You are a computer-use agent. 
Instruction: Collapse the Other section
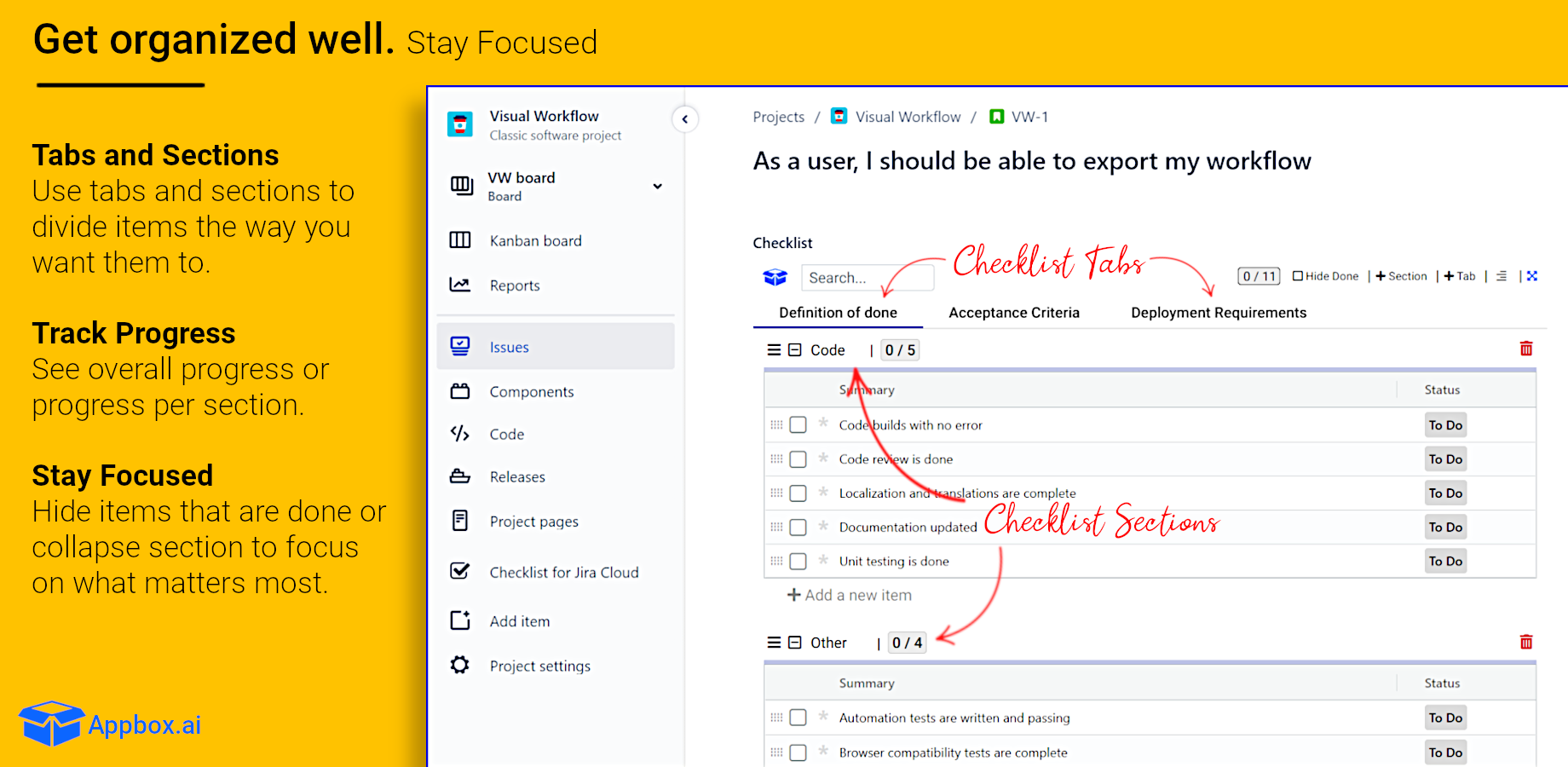click(794, 643)
